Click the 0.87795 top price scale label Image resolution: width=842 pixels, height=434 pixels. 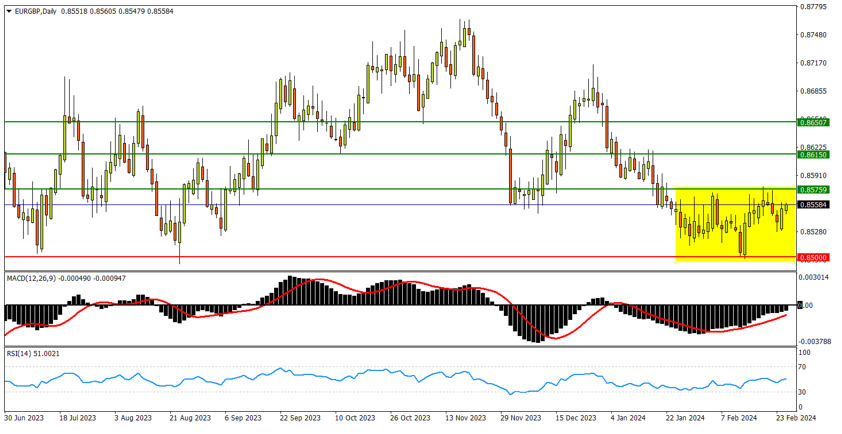click(x=815, y=7)
